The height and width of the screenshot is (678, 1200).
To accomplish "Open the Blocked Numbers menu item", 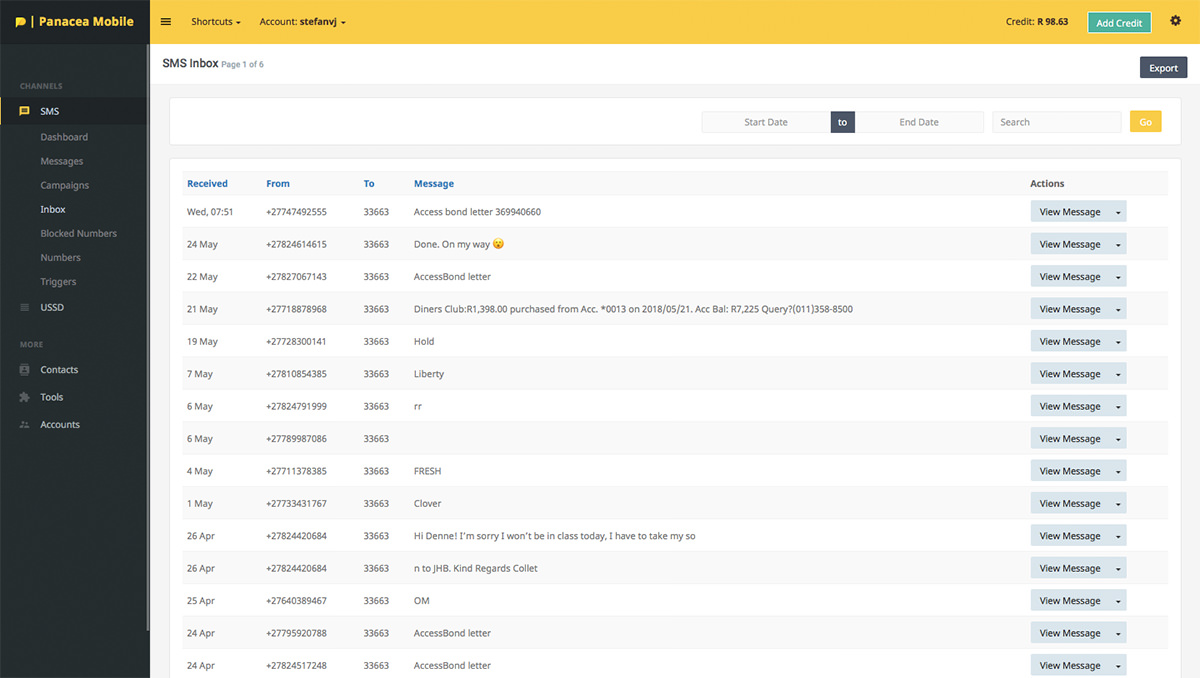I will coord(78,233).
